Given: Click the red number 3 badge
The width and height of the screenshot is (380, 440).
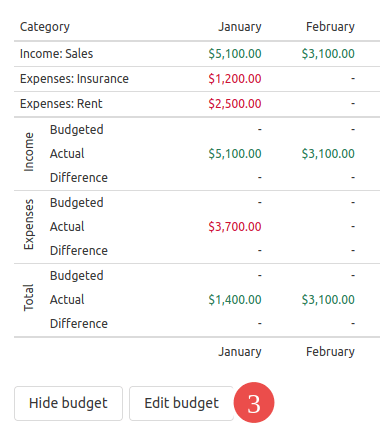Looking at the screenshot, I should point(254,403).
